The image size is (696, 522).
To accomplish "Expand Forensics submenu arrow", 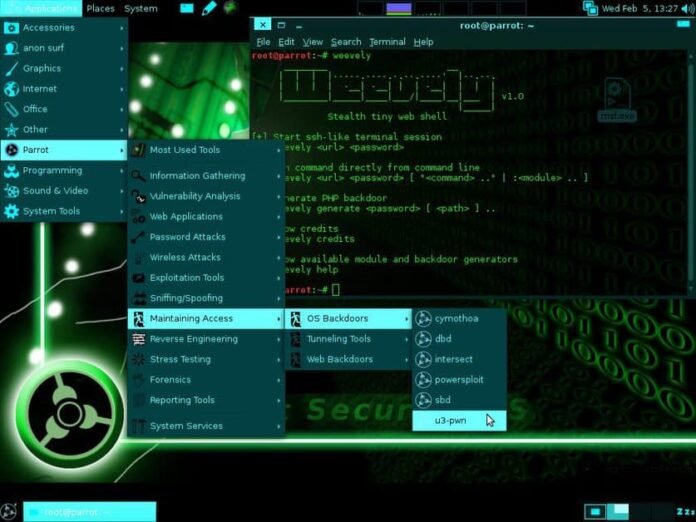I will tap(279, 380).
